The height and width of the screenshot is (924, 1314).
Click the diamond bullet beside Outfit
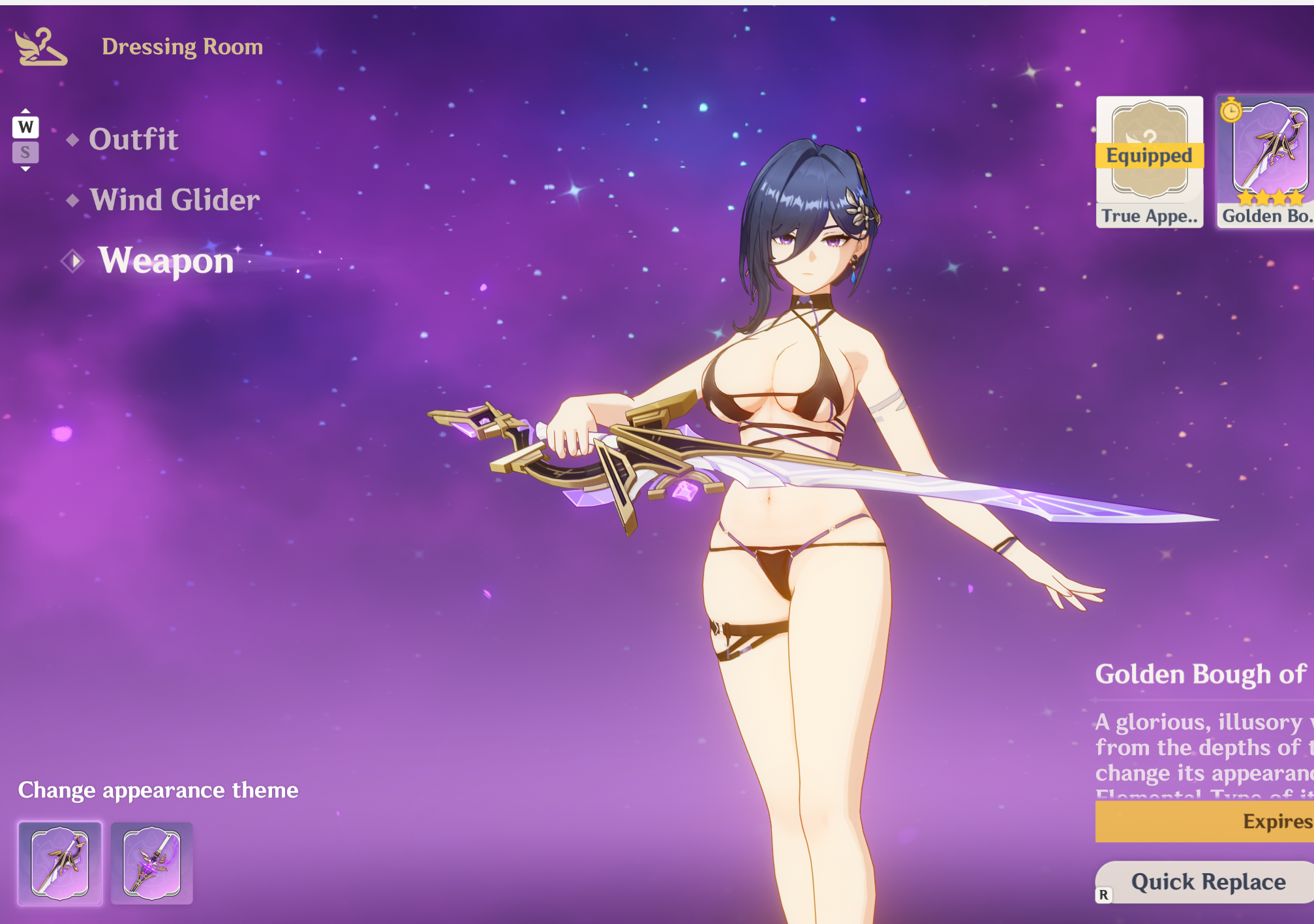72,140
